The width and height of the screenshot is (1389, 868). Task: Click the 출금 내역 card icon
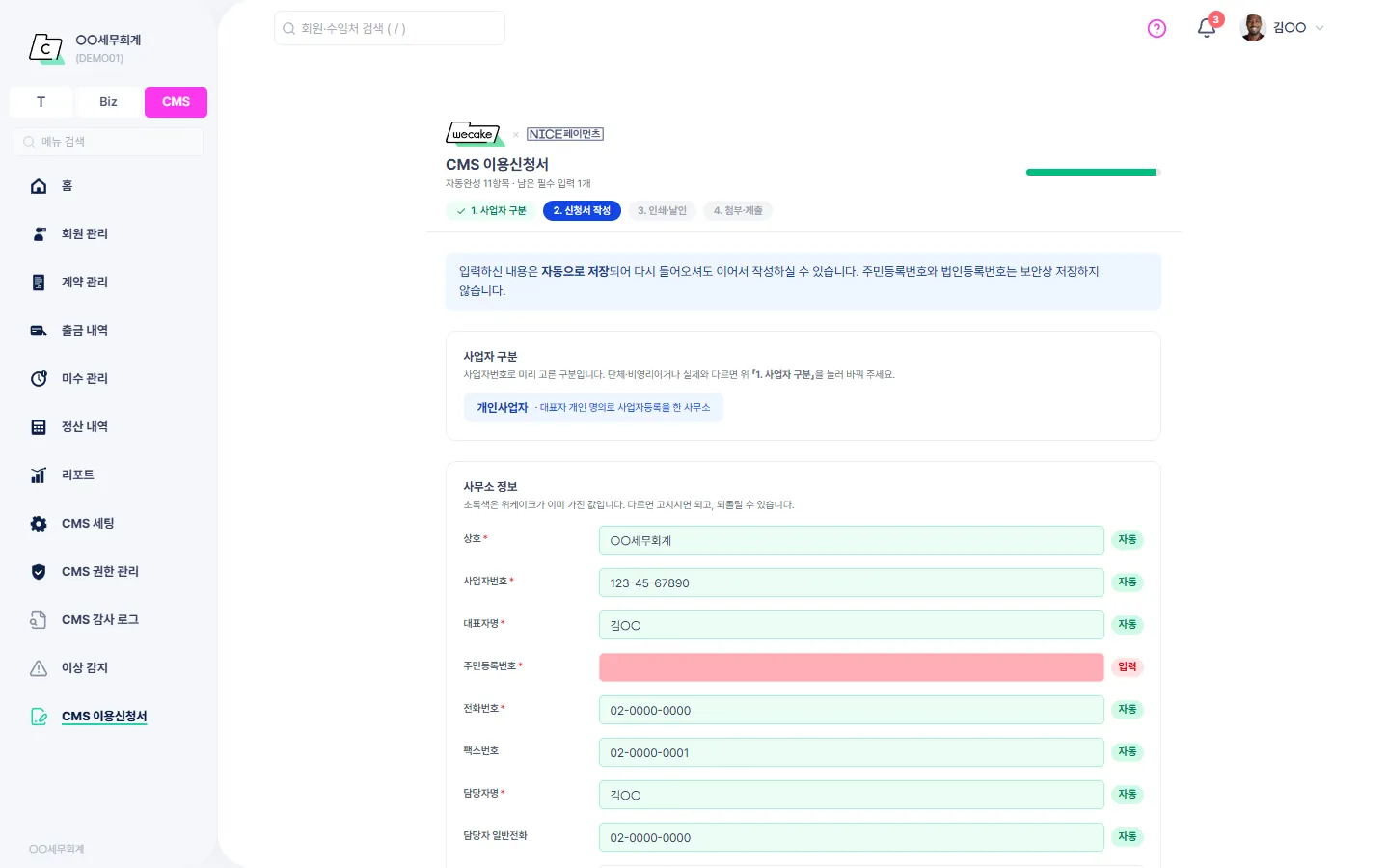pyautogui.click(x=39, y=331)
